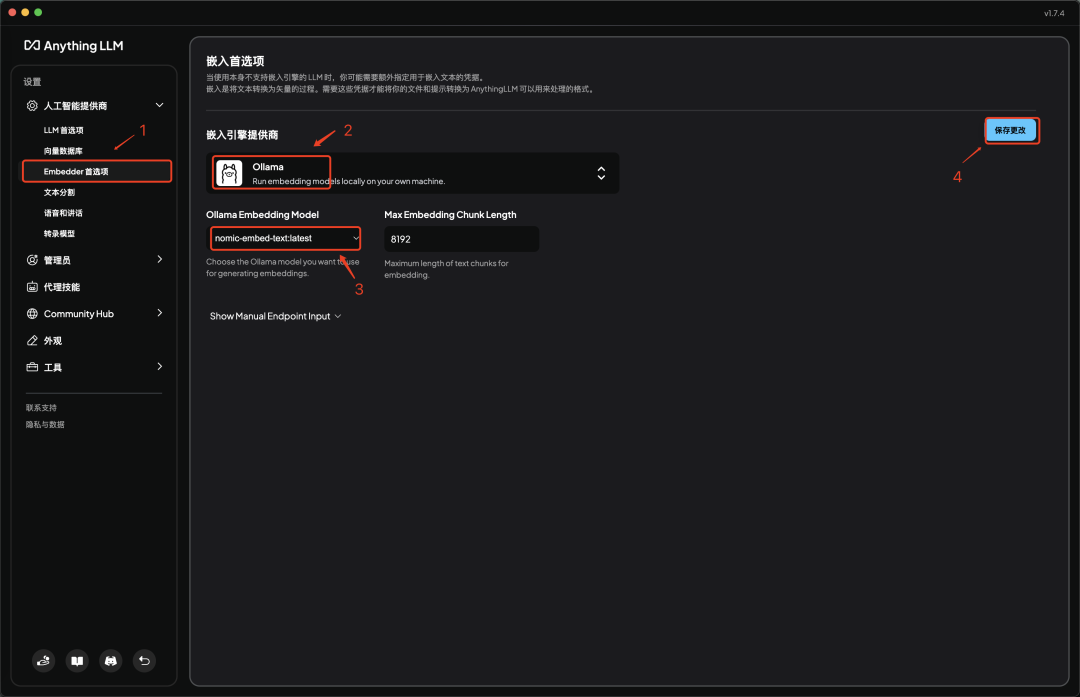1080x697 pixels.
Task: Click the 管理员 user icon
Action: tap(32, 260)
